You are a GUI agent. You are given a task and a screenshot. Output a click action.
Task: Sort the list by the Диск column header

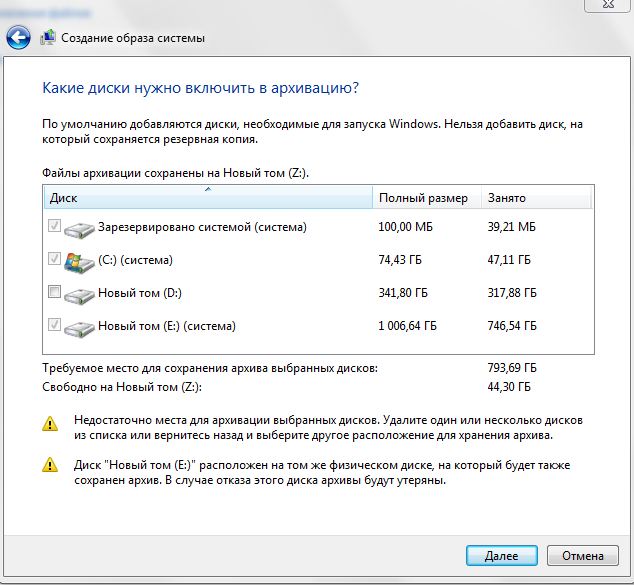pos(208,197)
